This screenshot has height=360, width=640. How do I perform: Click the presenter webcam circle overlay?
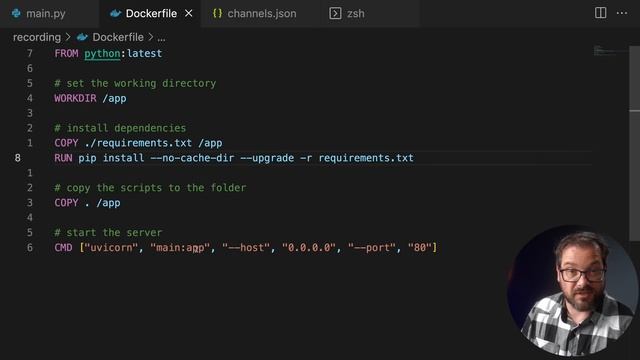pos(573,291)
